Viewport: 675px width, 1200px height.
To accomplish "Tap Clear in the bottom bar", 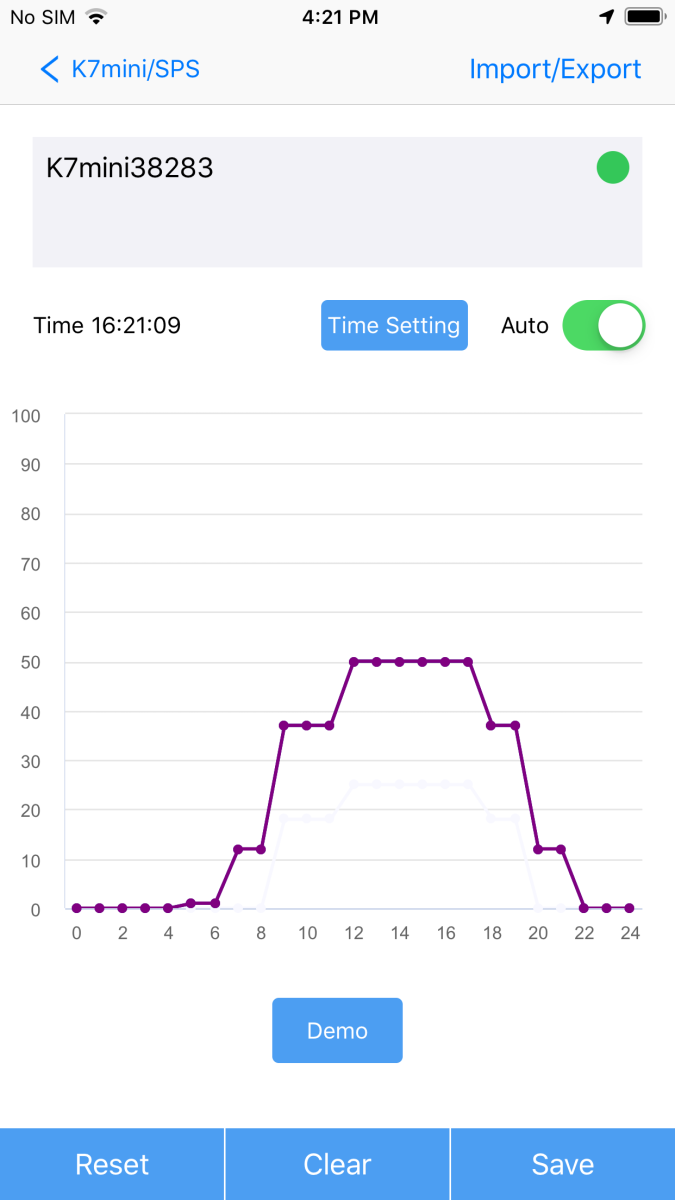I will click(x=337, y=1164).
